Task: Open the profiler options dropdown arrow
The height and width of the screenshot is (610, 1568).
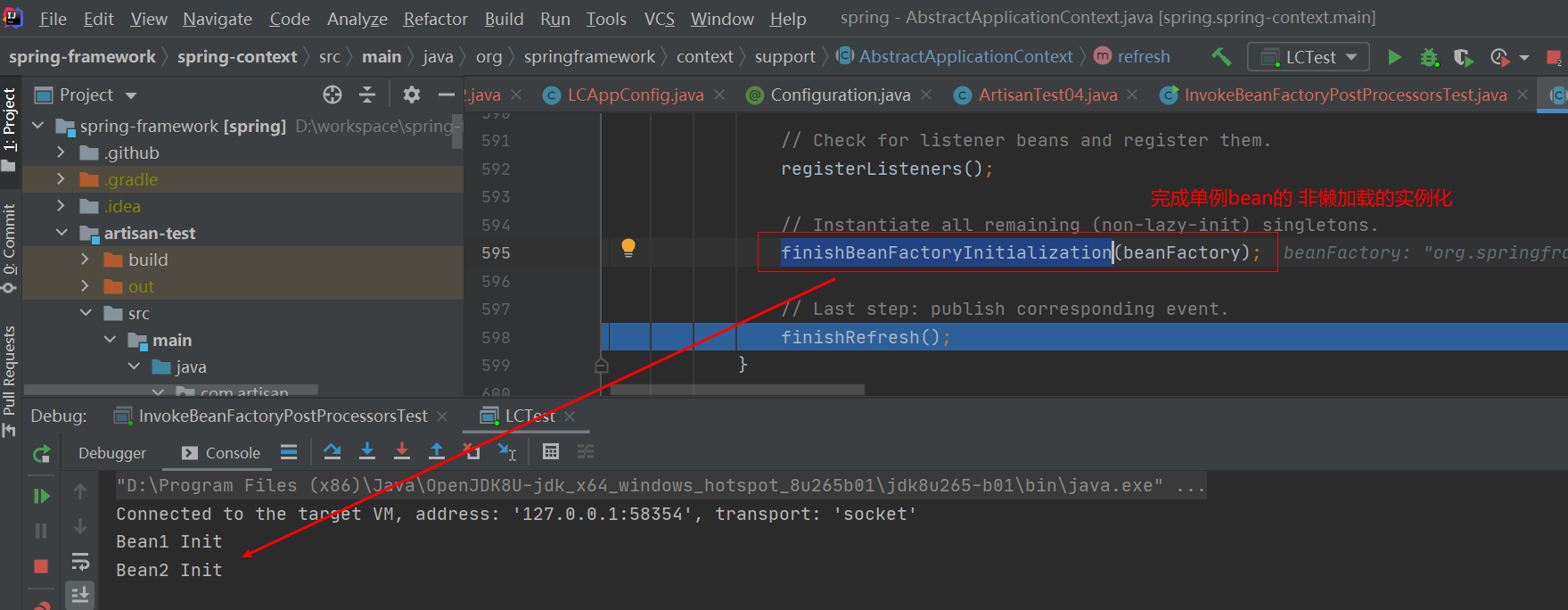Action: 1524,58
